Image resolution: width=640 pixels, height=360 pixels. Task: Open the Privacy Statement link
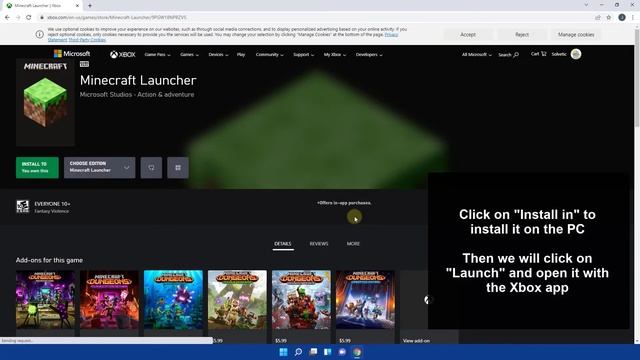(x=391, y=35)
